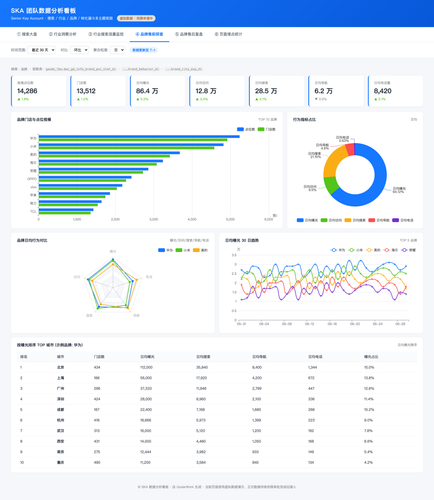
Task: Click the 06-12 date label on trend chart
Action: point(309,324)
